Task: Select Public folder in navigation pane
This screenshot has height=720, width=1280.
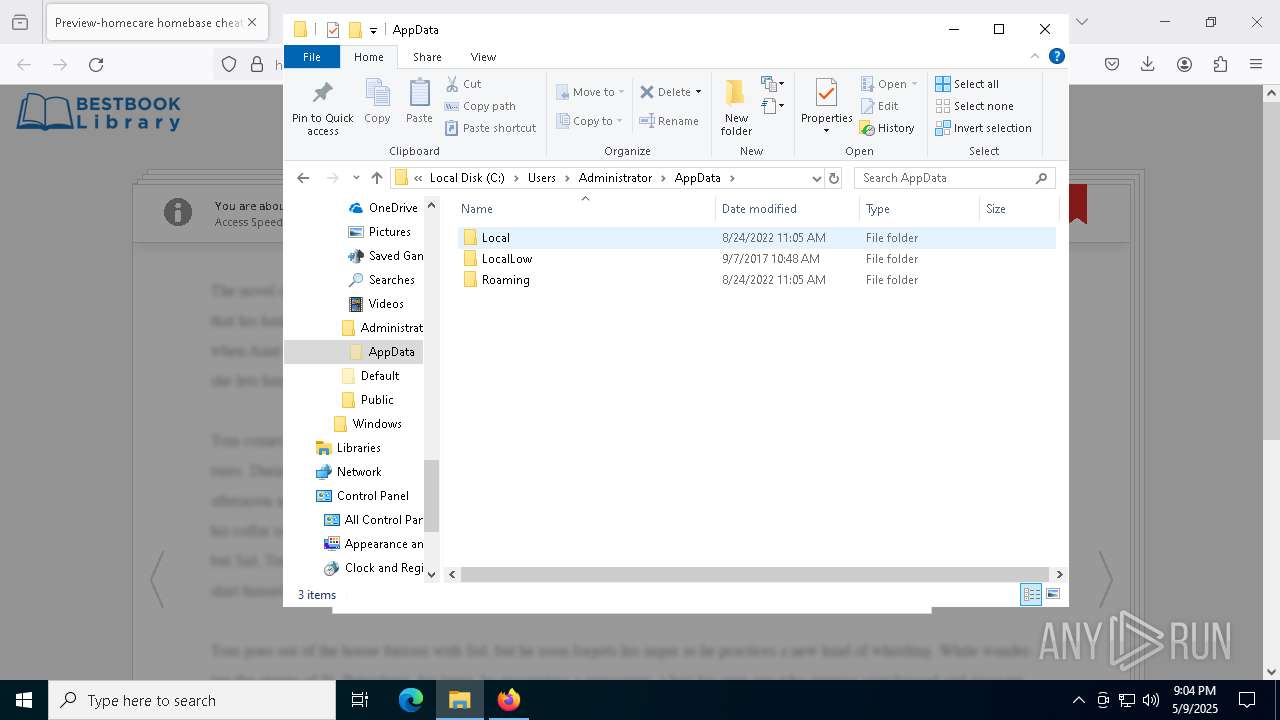Action: click(368, 400)
